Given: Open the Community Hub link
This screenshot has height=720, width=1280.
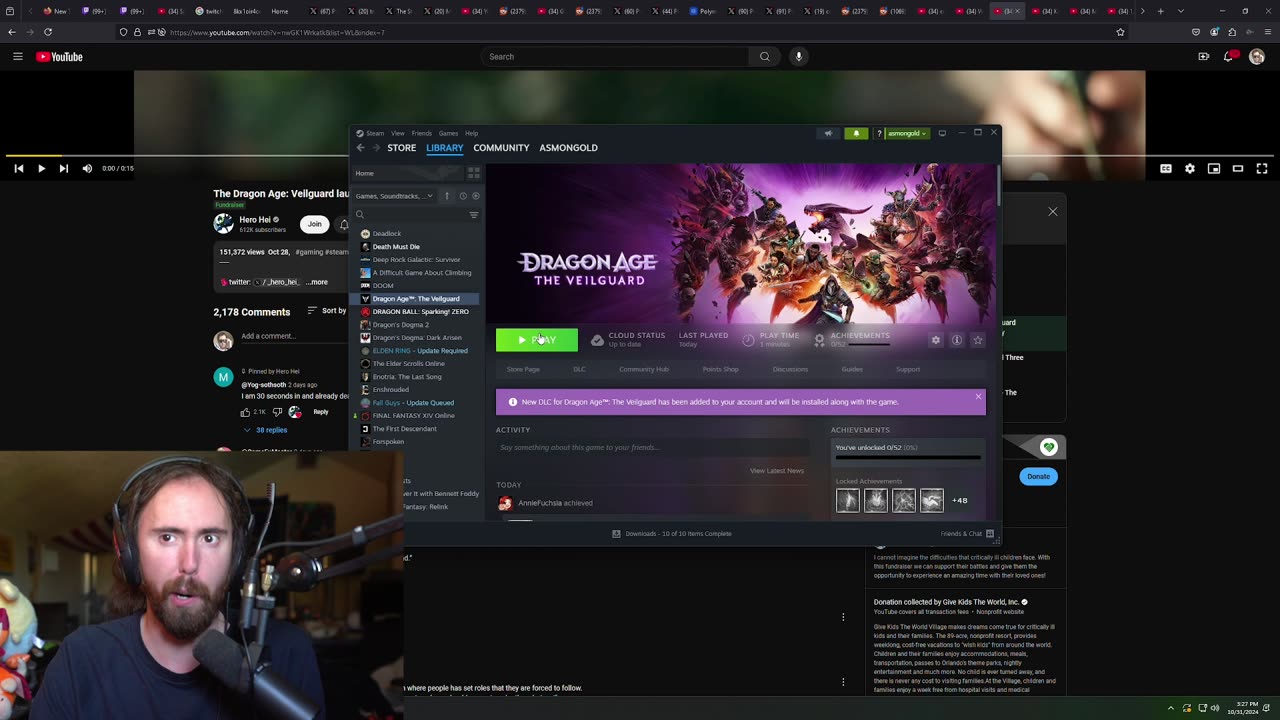Looking at the screenshot, I should pos(644,369).
